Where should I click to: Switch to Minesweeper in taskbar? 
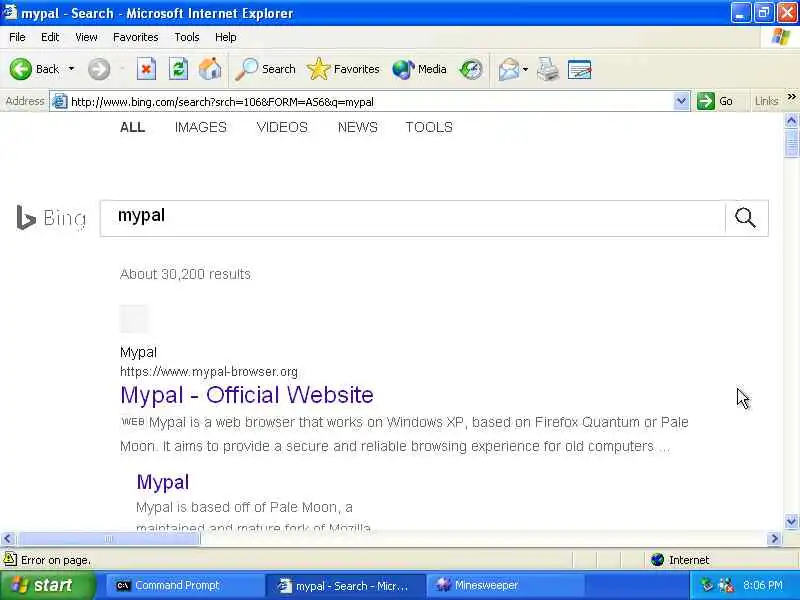pos(504,585)
